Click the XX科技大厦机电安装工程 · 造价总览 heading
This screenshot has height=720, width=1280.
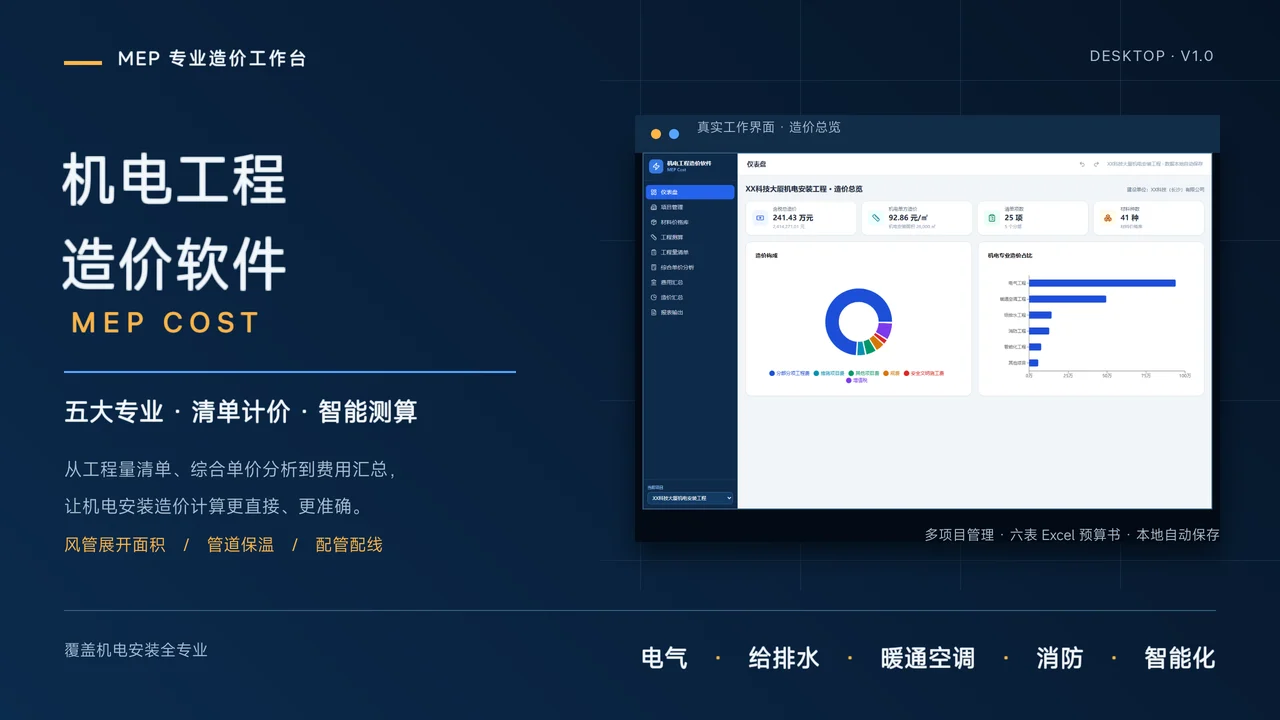click(804, 189)
